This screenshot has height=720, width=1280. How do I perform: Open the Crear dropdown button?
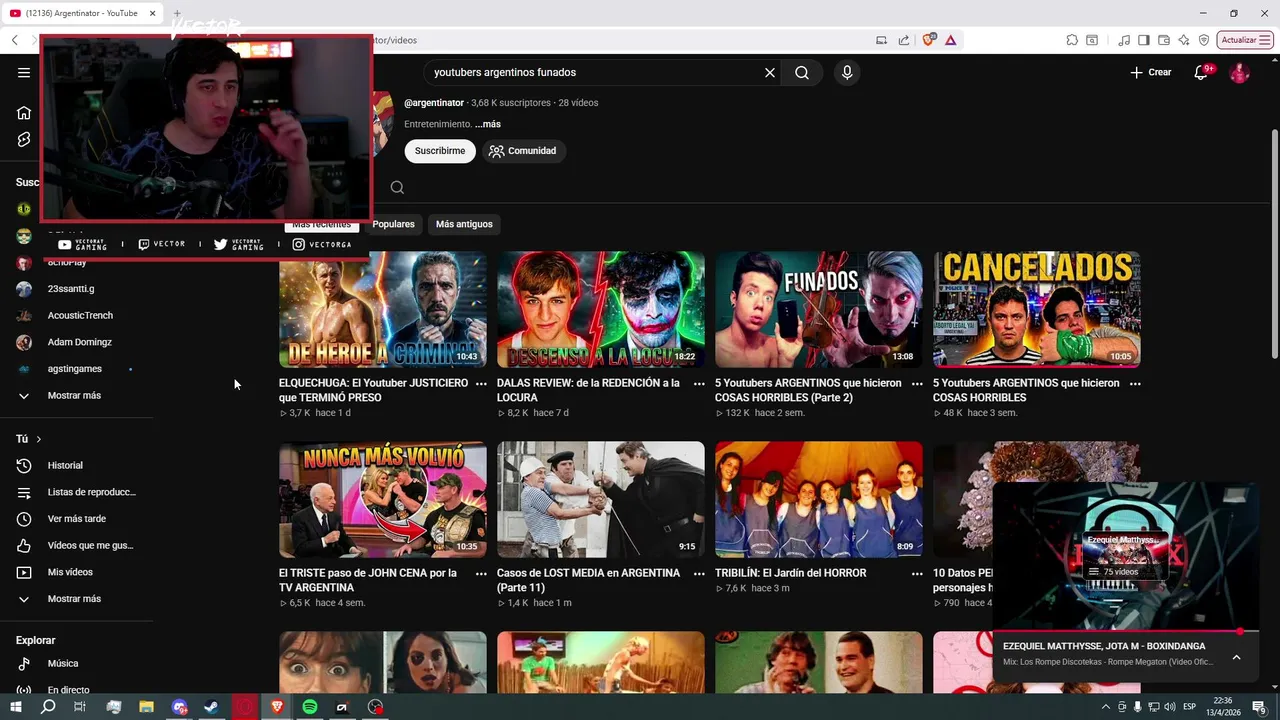pyautogui.click(x=1151, y=72)
